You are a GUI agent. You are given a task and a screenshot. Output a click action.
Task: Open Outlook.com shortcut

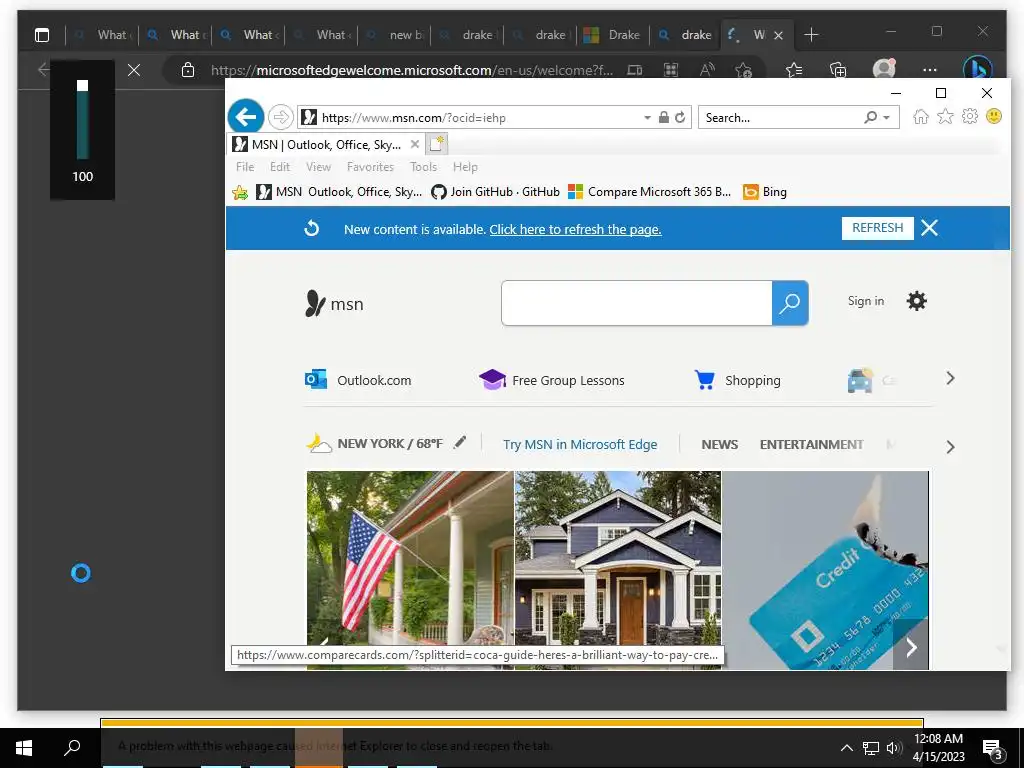(x=358, y=380)
